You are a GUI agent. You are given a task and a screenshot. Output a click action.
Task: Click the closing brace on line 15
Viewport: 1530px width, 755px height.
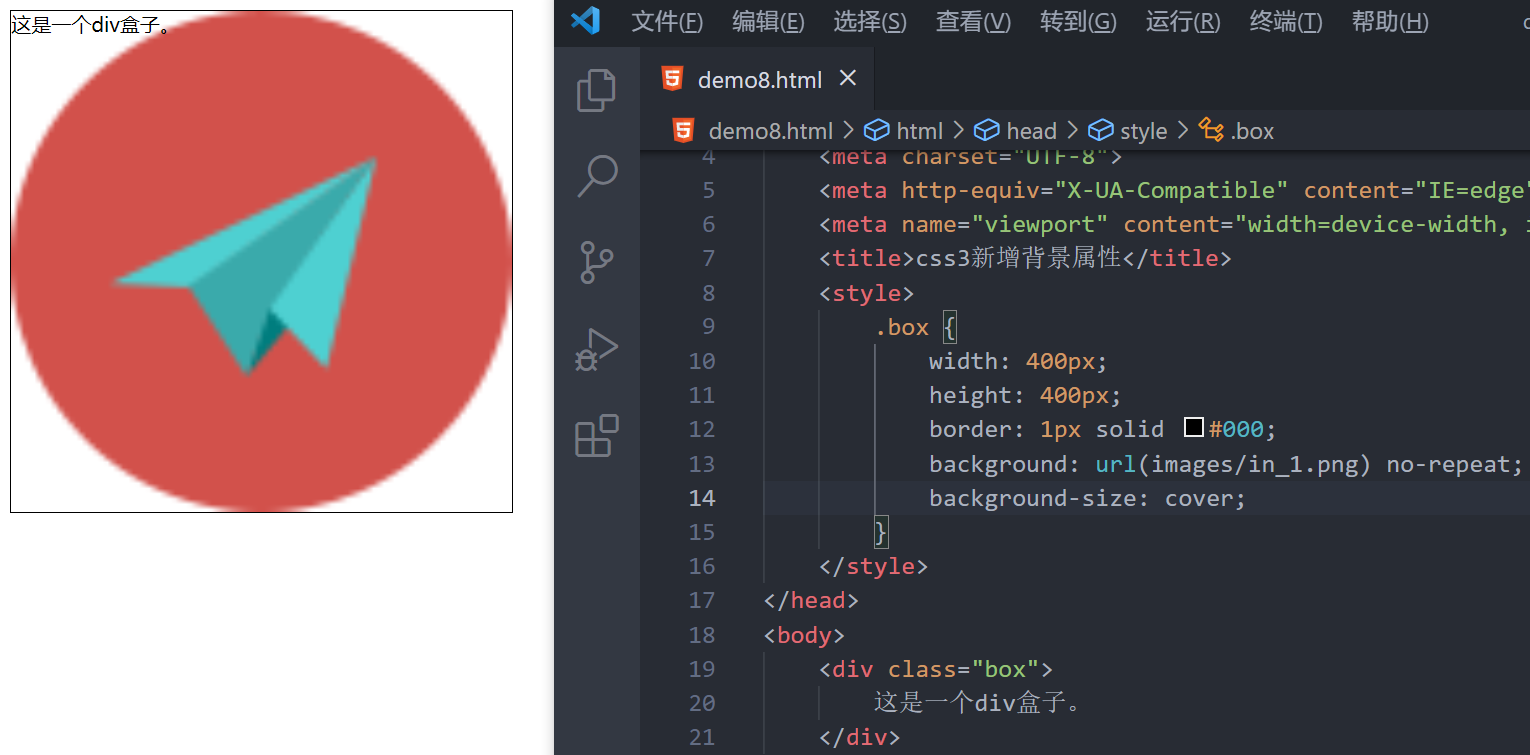[881, 532]
